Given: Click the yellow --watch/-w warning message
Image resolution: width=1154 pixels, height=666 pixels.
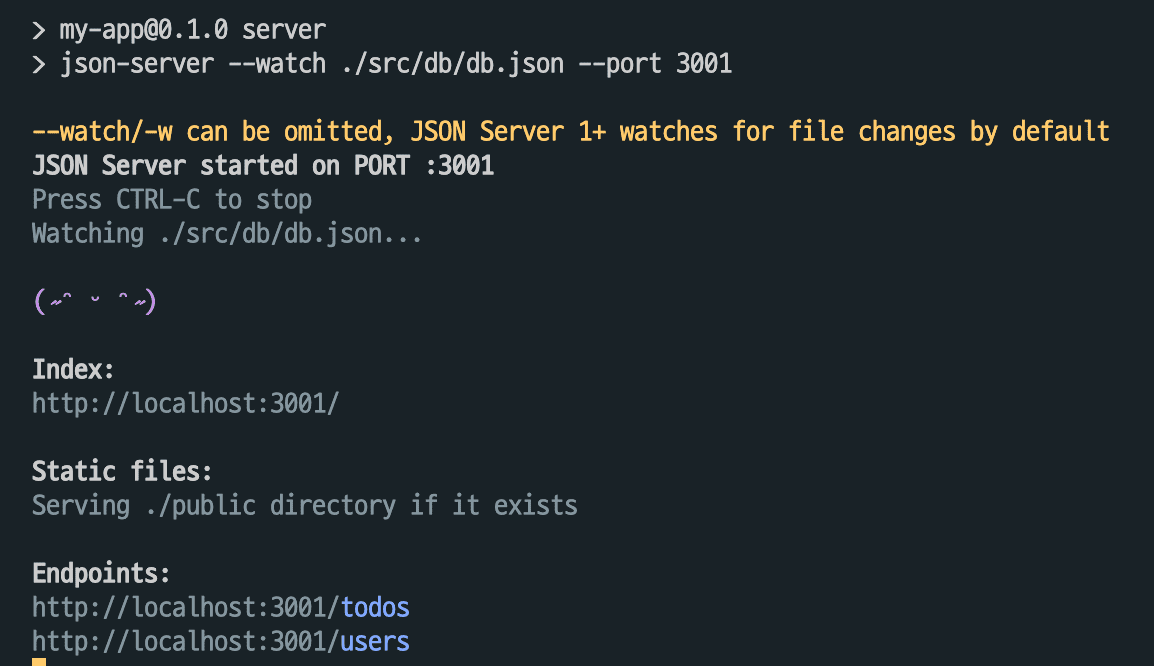Looking at the screenshot, I should tap(570, 132).
